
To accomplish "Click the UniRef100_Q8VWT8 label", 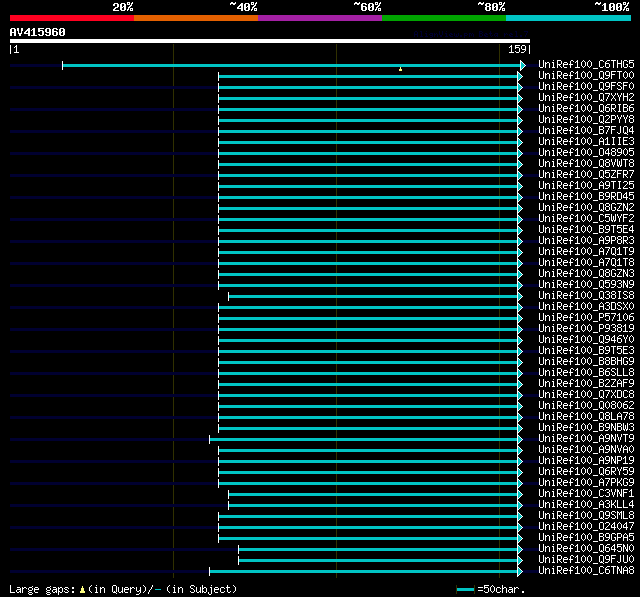I will [586, 164].
